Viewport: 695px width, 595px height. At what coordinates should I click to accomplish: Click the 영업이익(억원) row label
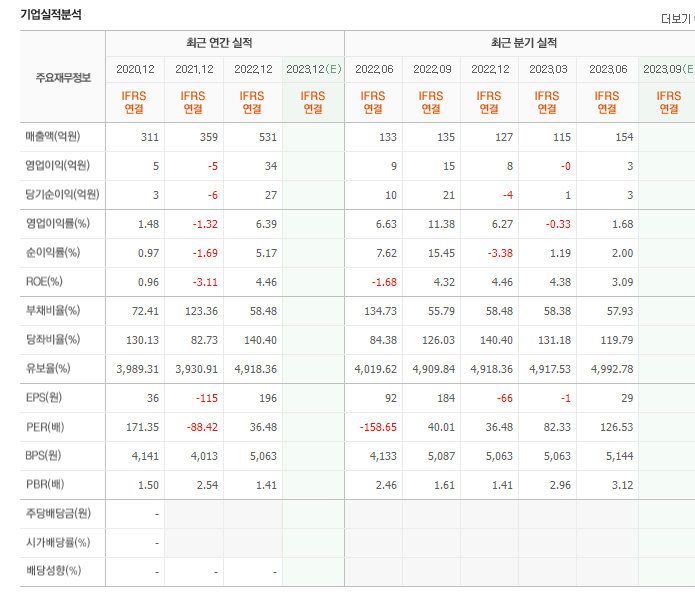[x=58, y=165]
